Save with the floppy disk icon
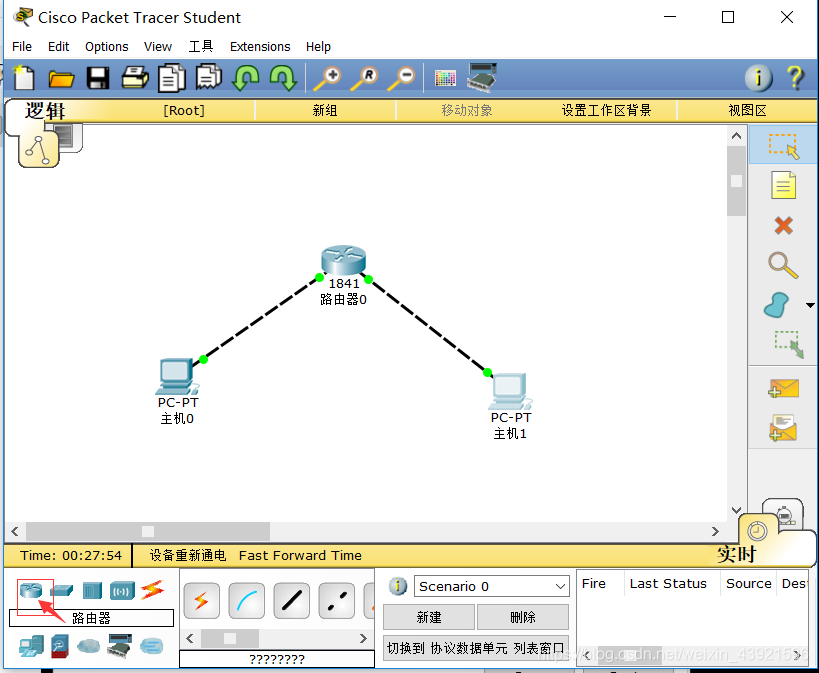Image resolution: width=819 pixels, height=673 pixels. [x=98, y=78]
